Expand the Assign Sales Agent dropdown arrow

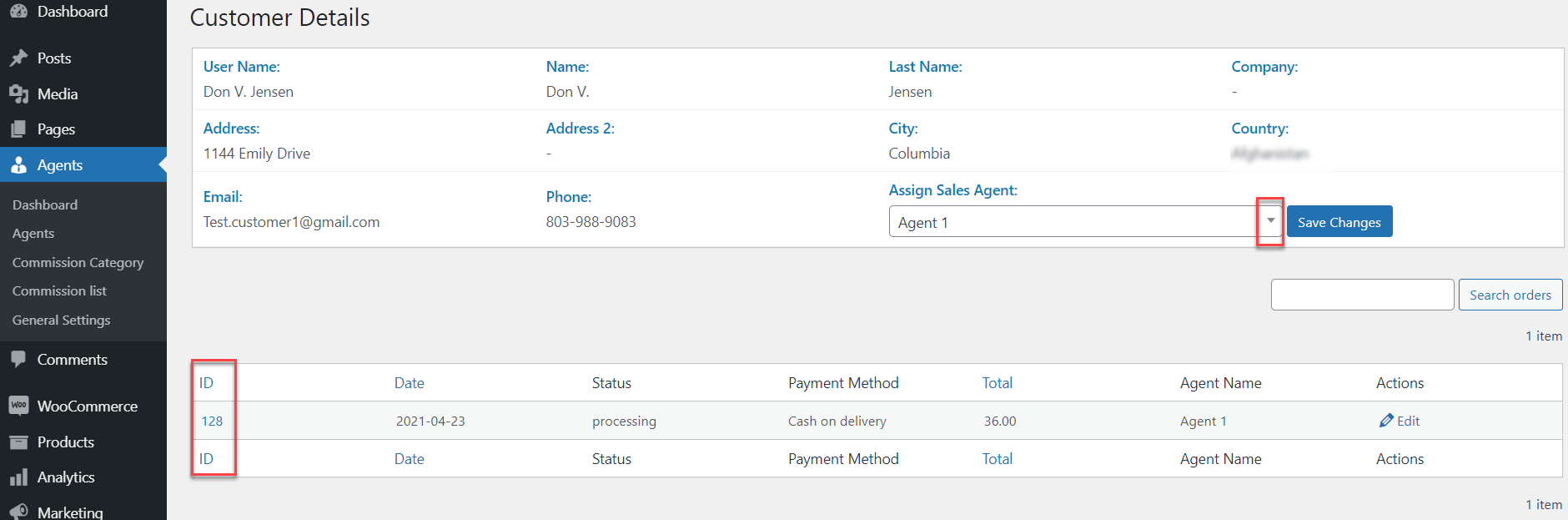pos(1270,221)
